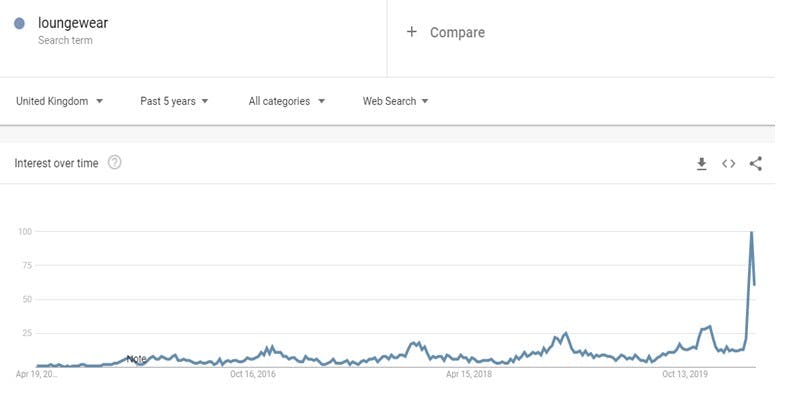Click the Compare button

(x=457, y=32)
